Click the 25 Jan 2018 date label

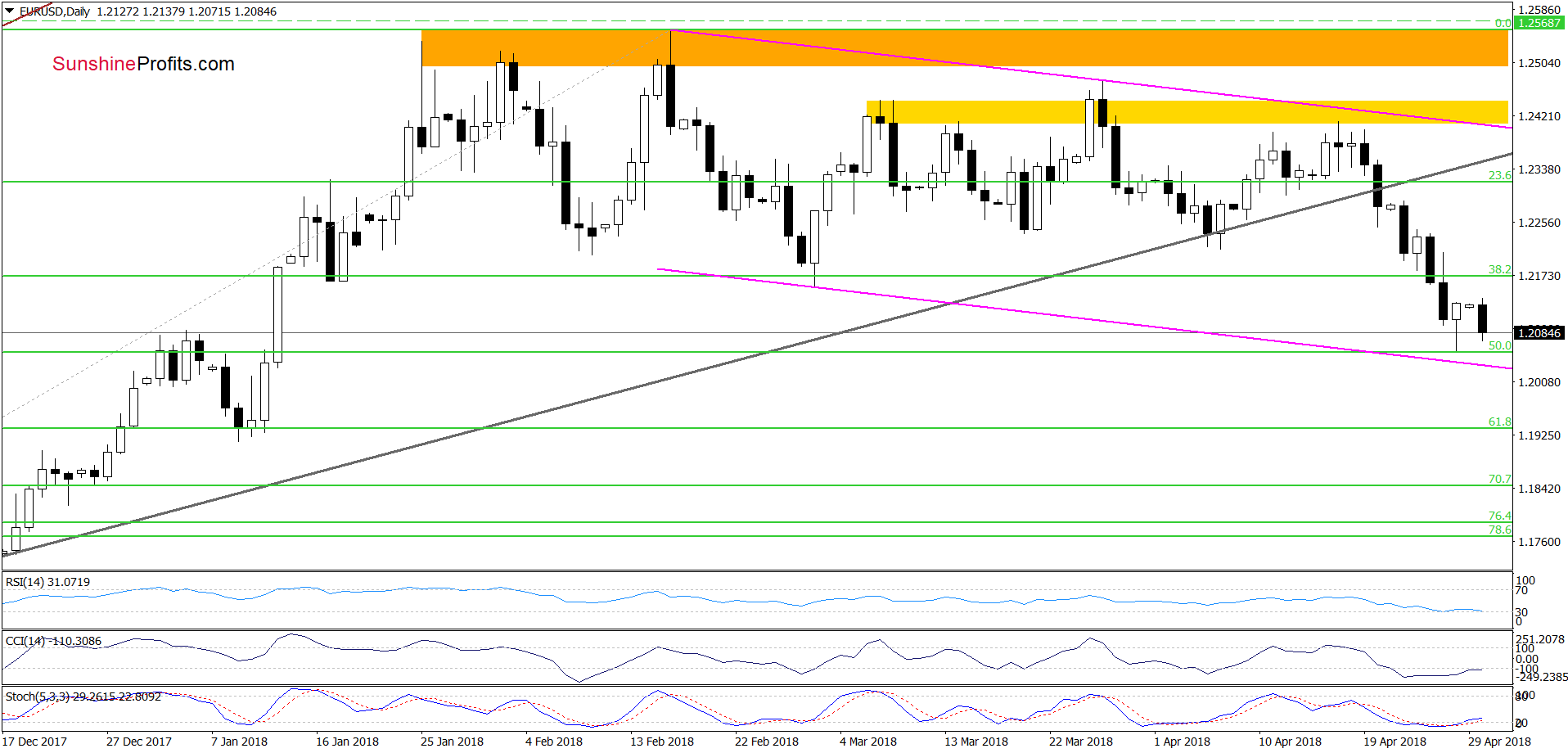point(452,742)
